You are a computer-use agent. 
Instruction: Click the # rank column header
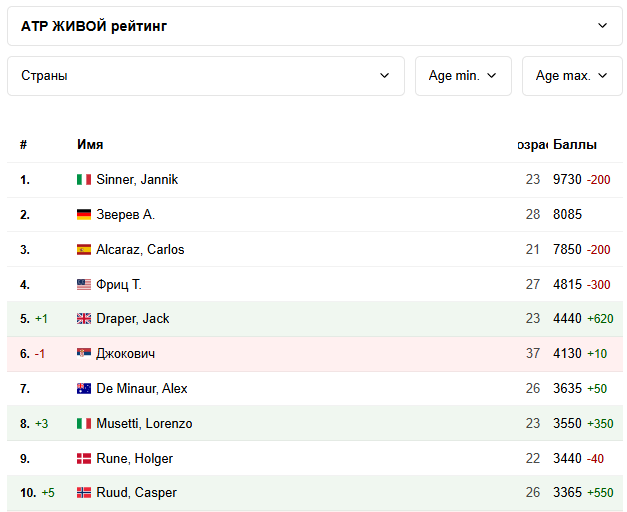coord(23,145)
